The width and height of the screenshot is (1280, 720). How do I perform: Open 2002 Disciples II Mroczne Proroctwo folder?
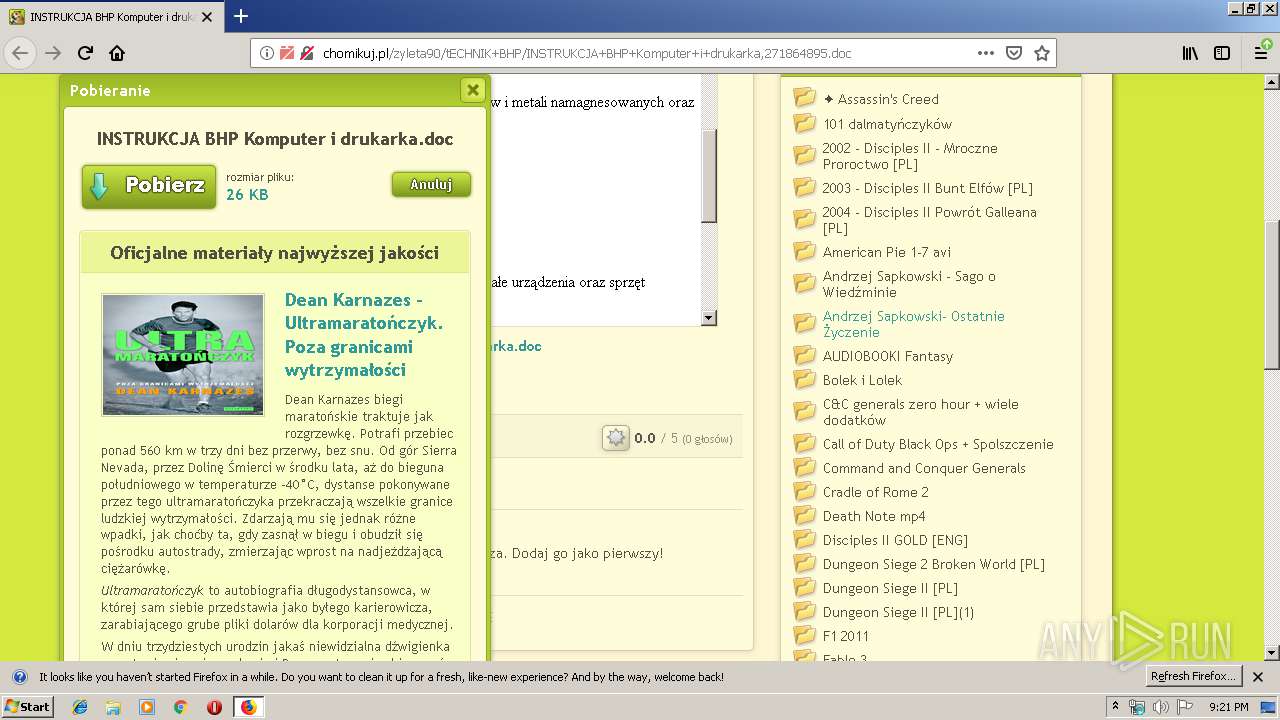[910, 156]
